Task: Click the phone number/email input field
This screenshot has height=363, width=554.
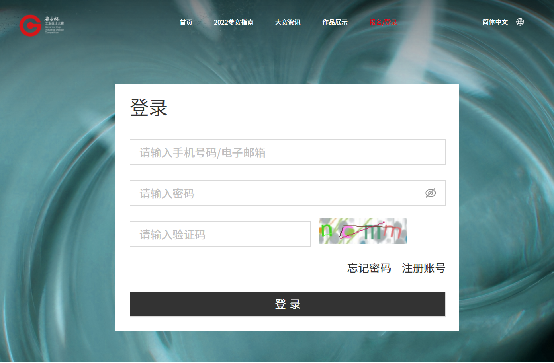Action: point(288,152)
